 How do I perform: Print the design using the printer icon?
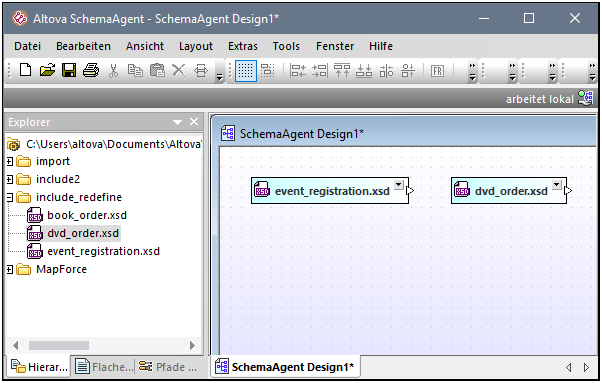pos(91,71)
